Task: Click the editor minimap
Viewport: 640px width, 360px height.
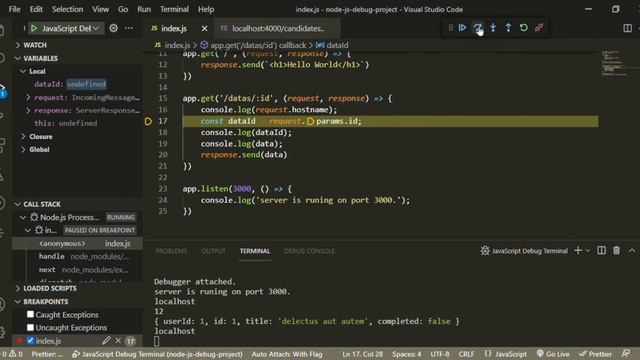Action: [x=614, y=64]
